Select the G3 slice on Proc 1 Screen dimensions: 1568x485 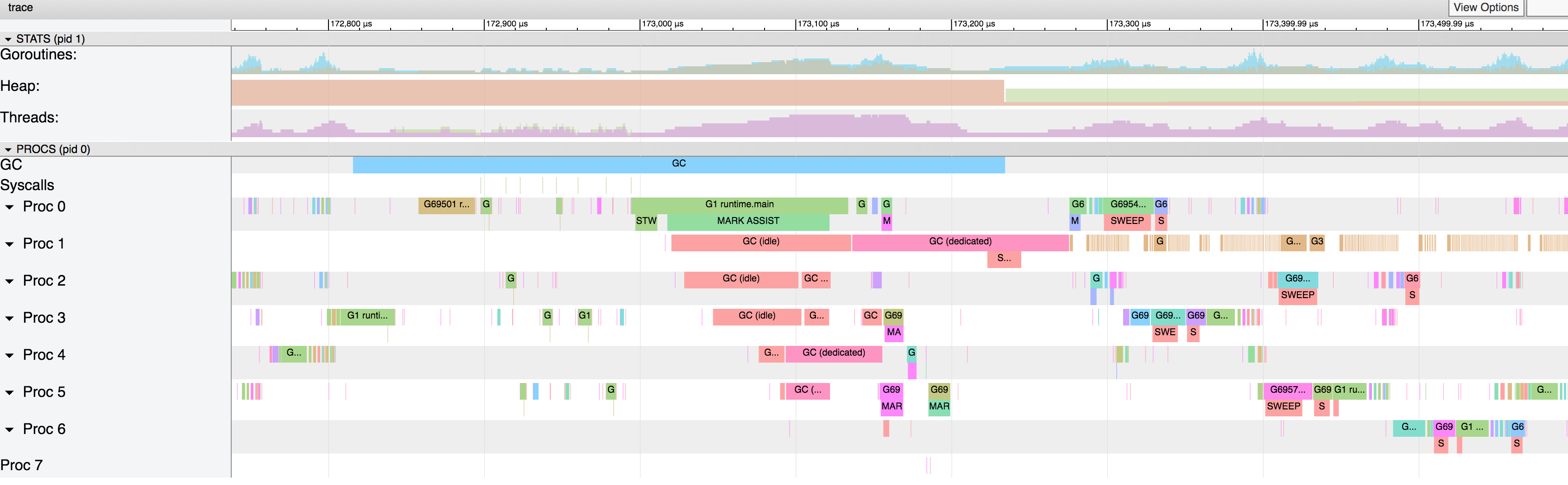[1317, 242]
